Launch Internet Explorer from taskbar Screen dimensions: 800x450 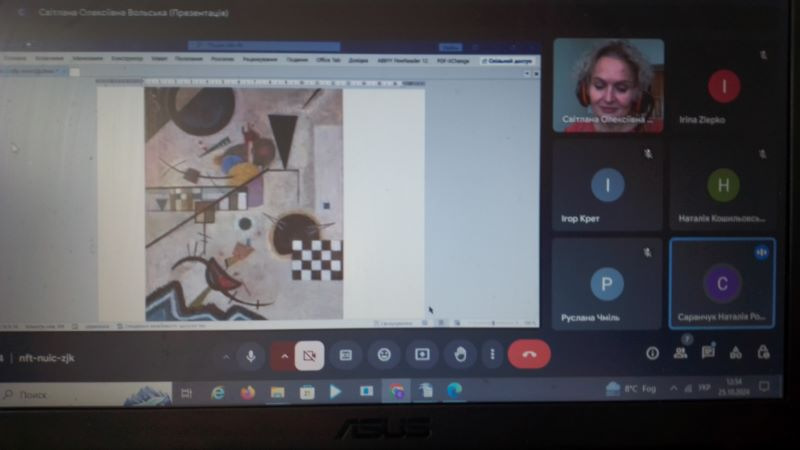pos(218,392)
